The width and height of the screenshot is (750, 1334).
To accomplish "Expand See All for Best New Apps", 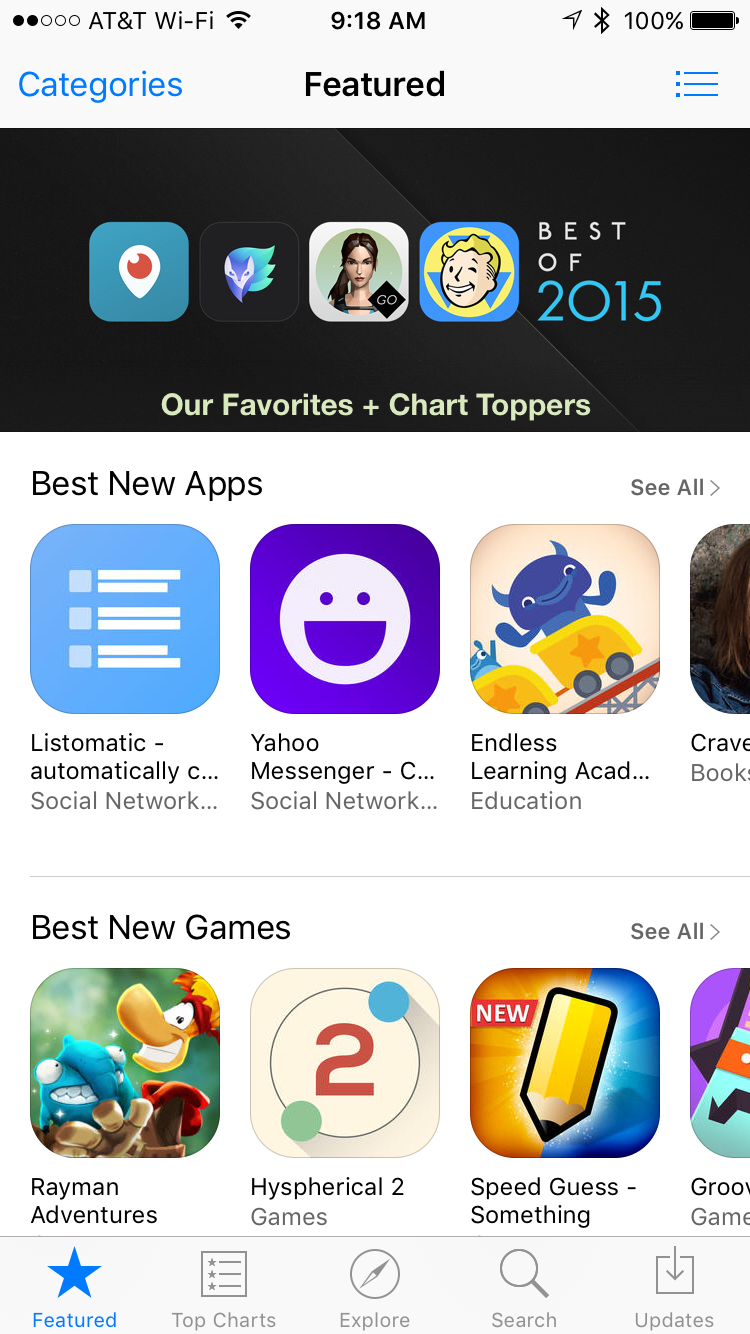I will [x=675, y=488].
